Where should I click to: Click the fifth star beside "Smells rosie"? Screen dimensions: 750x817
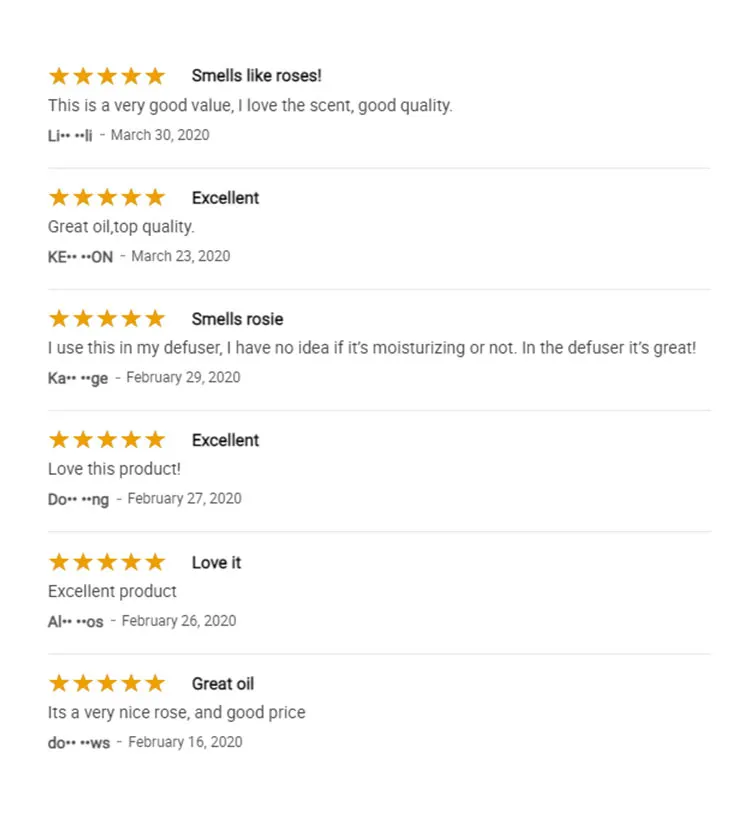pos(155,319)
